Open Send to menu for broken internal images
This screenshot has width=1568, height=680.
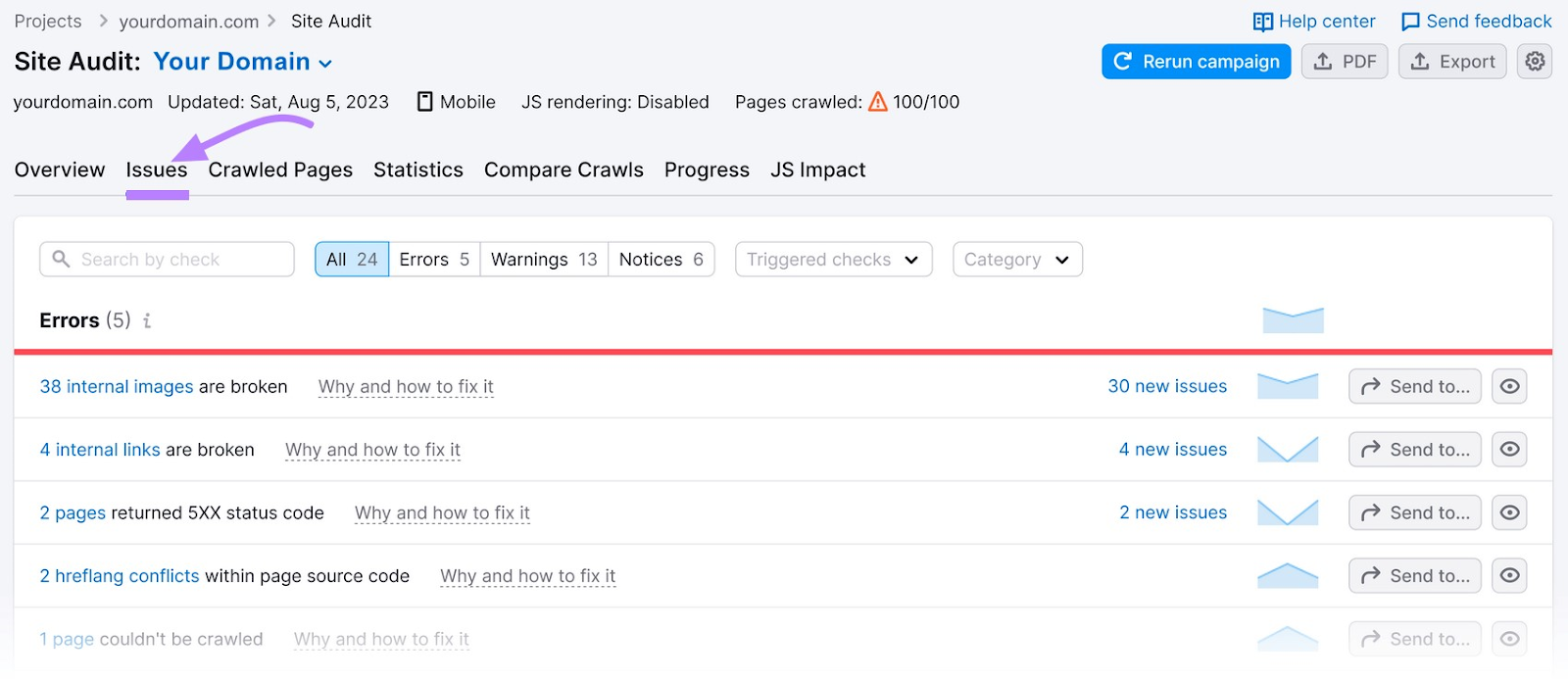point(1414,386)
